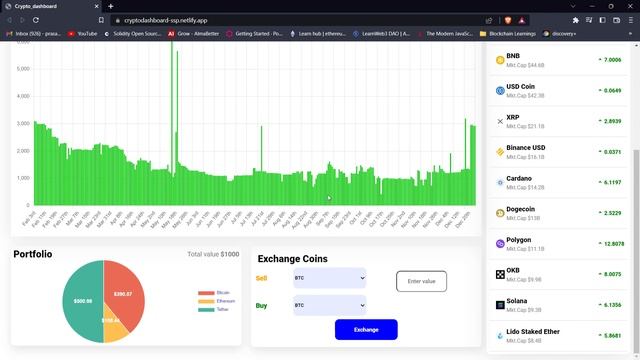
Task: Open the share icon in address bar
Action: point(489,20)
